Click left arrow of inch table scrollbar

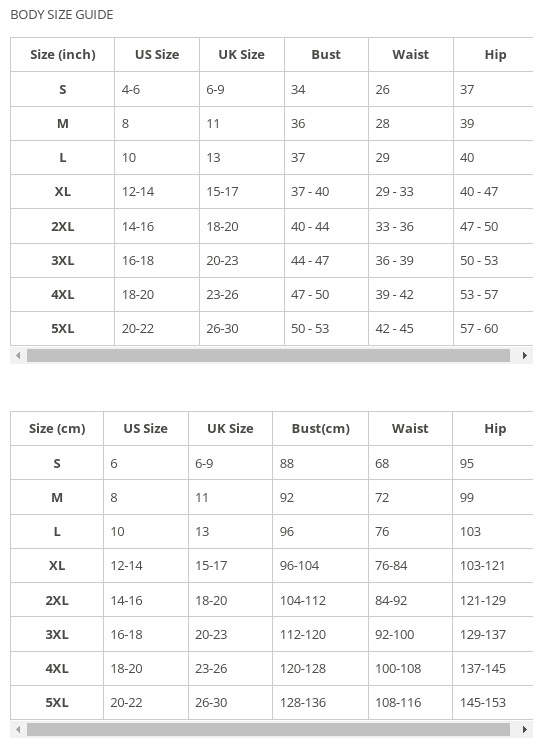18,355
